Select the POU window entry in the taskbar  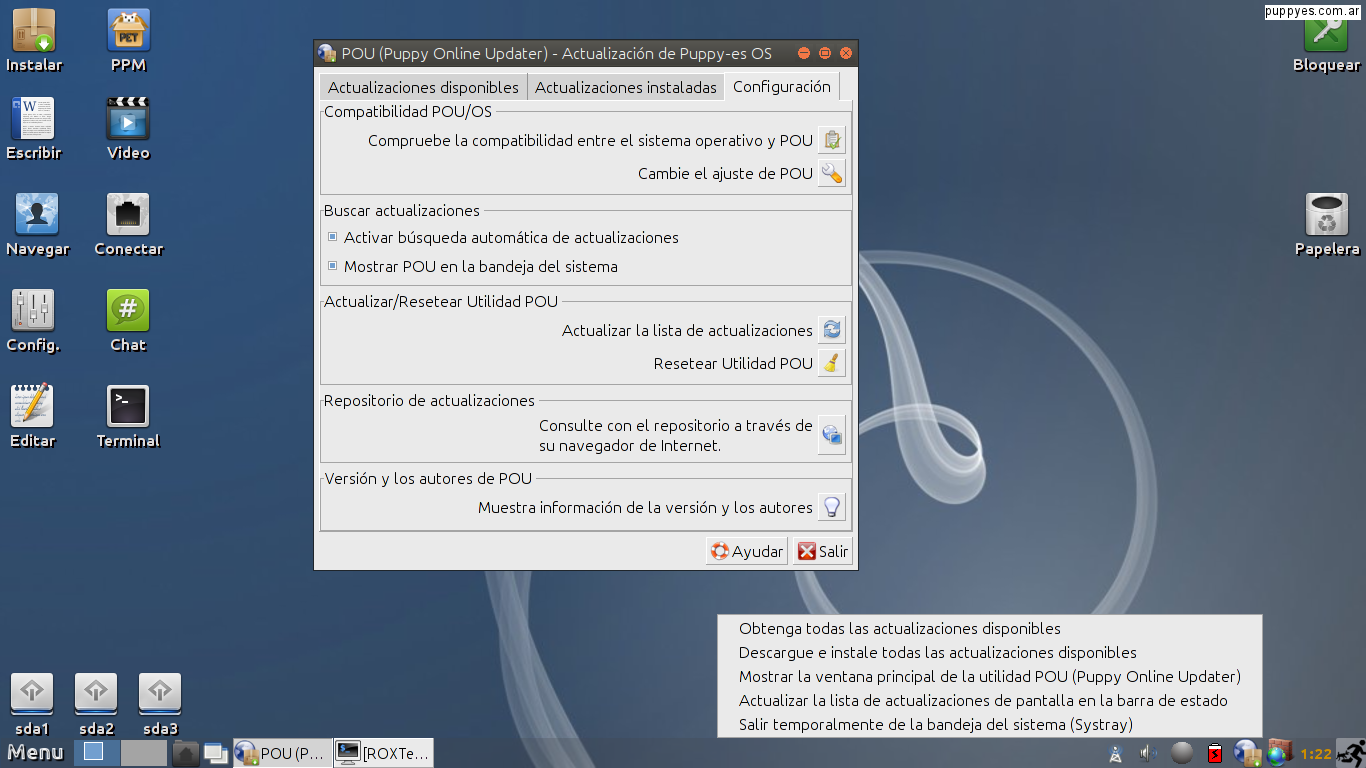click(x=282, y=753)
